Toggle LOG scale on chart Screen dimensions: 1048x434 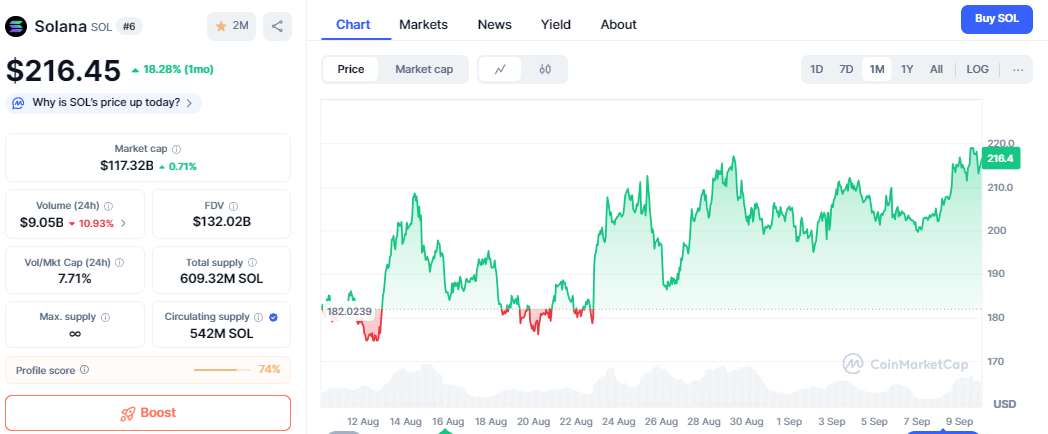[977, 69]
